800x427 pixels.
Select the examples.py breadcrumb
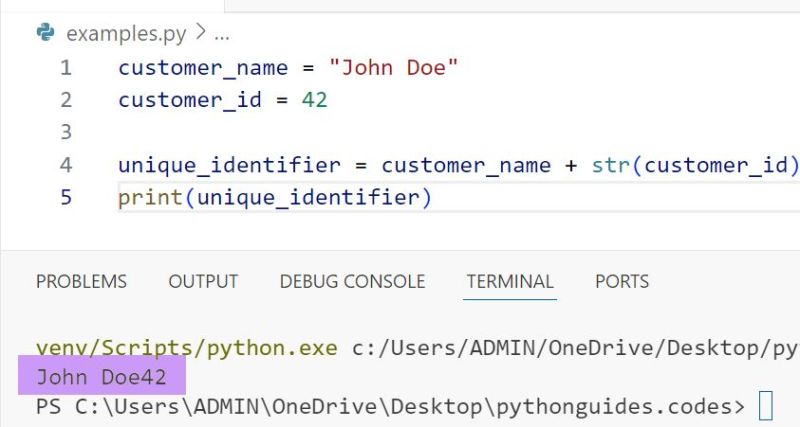pyautogui.click(x=126, y=34)
